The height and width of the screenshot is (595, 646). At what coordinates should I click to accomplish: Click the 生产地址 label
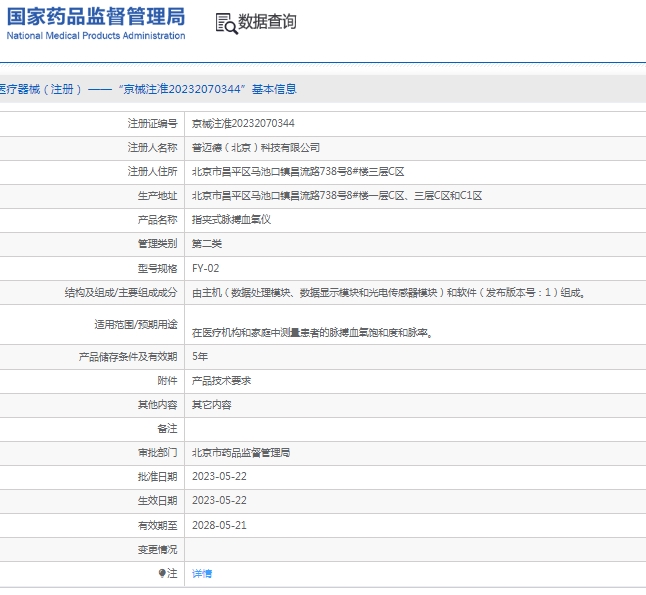pos(157,195)
